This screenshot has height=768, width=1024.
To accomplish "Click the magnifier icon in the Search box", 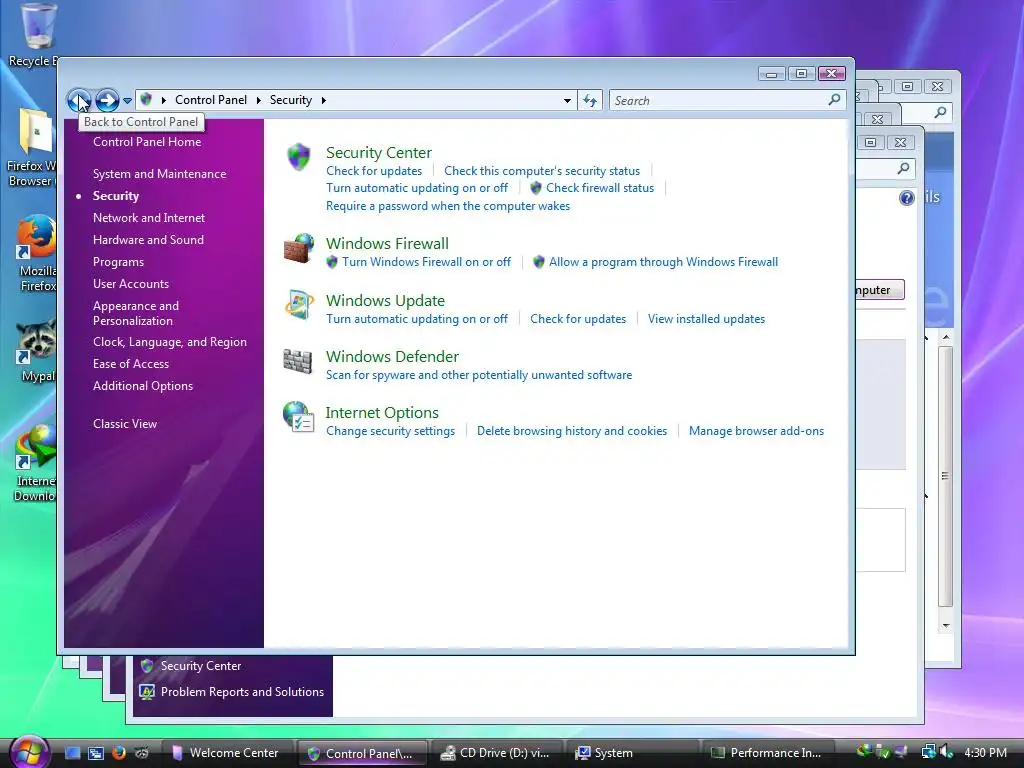I will [834, 99].
